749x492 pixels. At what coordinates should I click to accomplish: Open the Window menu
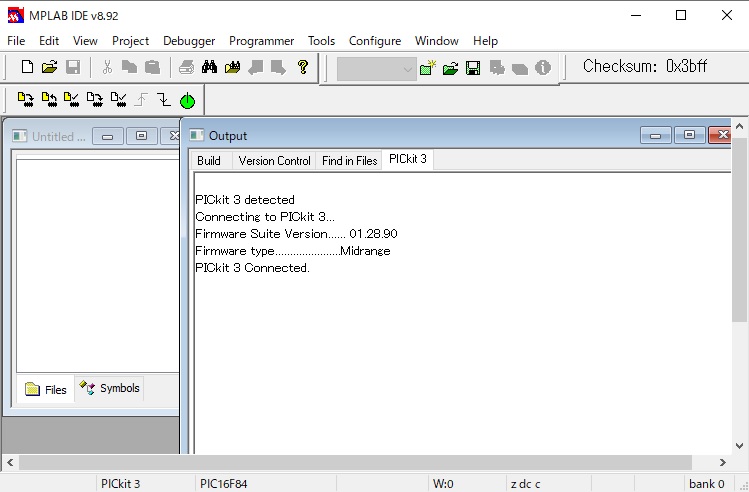point(437,41)
